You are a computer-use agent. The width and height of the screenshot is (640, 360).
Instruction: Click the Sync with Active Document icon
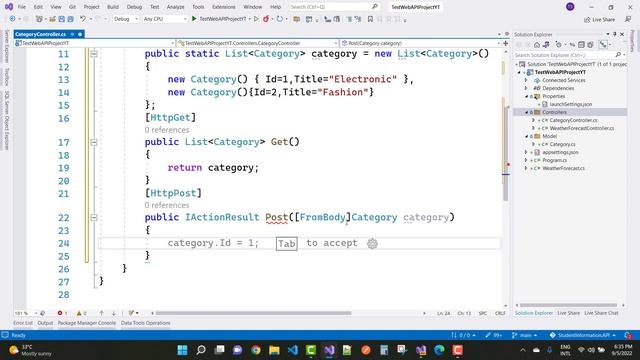pyautogui.click(x=572, y=44)
